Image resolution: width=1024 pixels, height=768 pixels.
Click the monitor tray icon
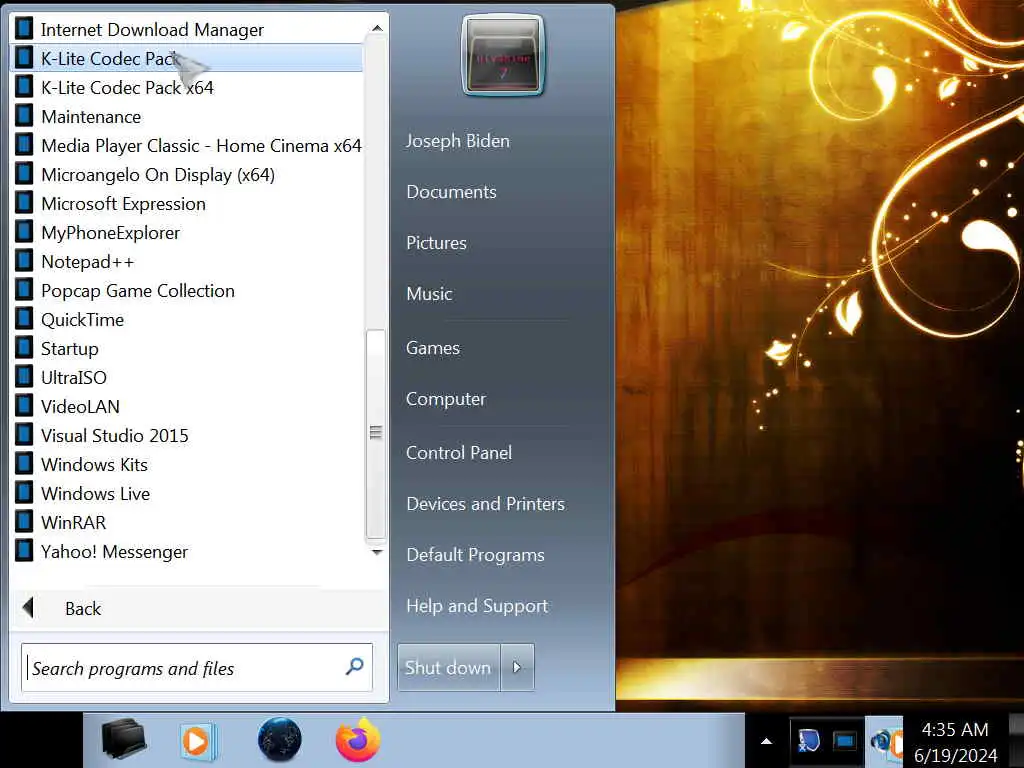pyautogui.click(x=844, y=741)
